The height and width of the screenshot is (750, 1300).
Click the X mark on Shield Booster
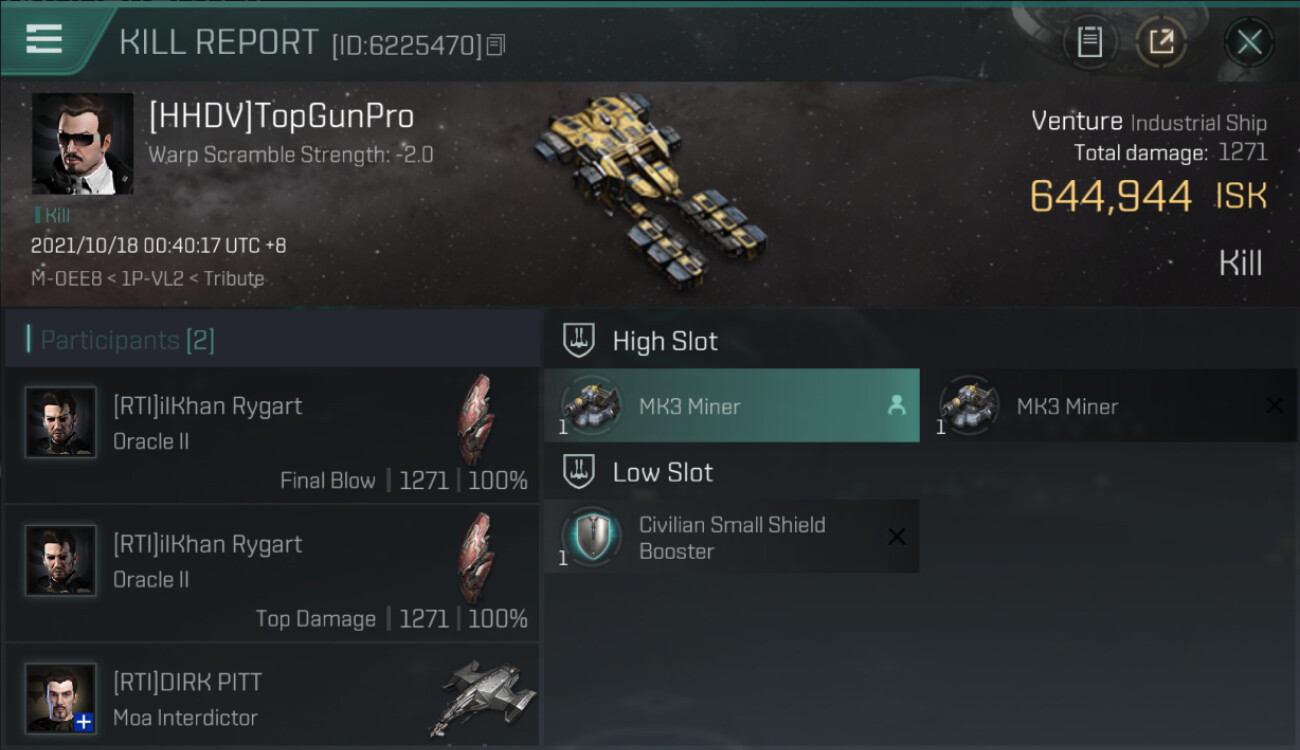click(897, 537)
